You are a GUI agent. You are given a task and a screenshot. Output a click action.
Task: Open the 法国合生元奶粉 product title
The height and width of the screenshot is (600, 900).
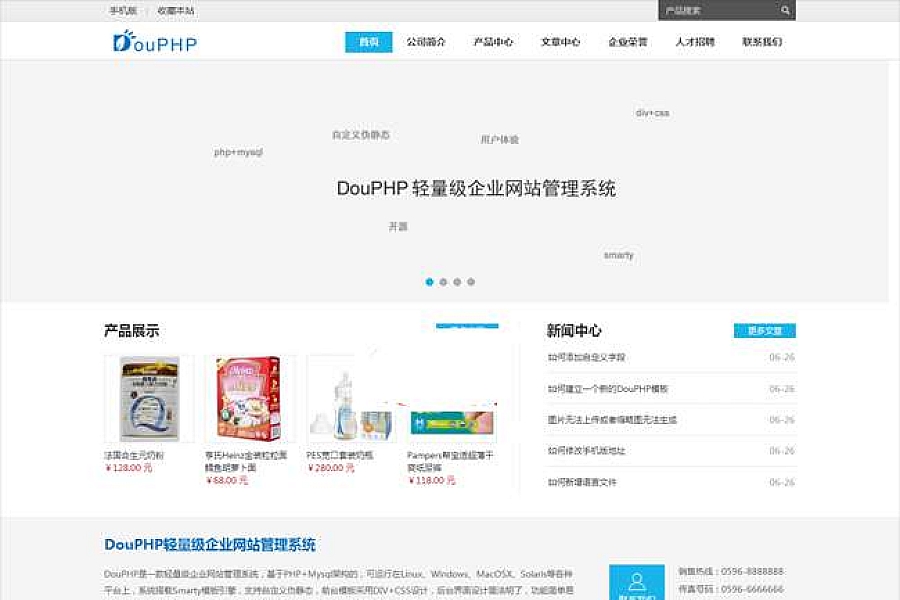pyautogui.click(x=134, y=455)
